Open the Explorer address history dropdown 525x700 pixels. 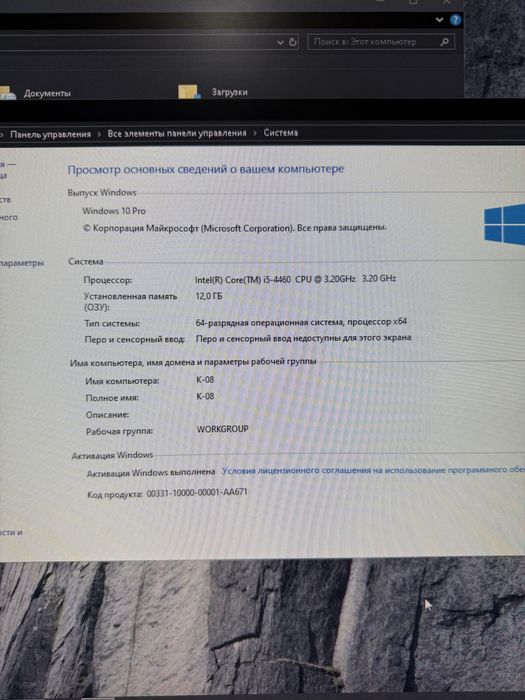[x=280, y=42]
